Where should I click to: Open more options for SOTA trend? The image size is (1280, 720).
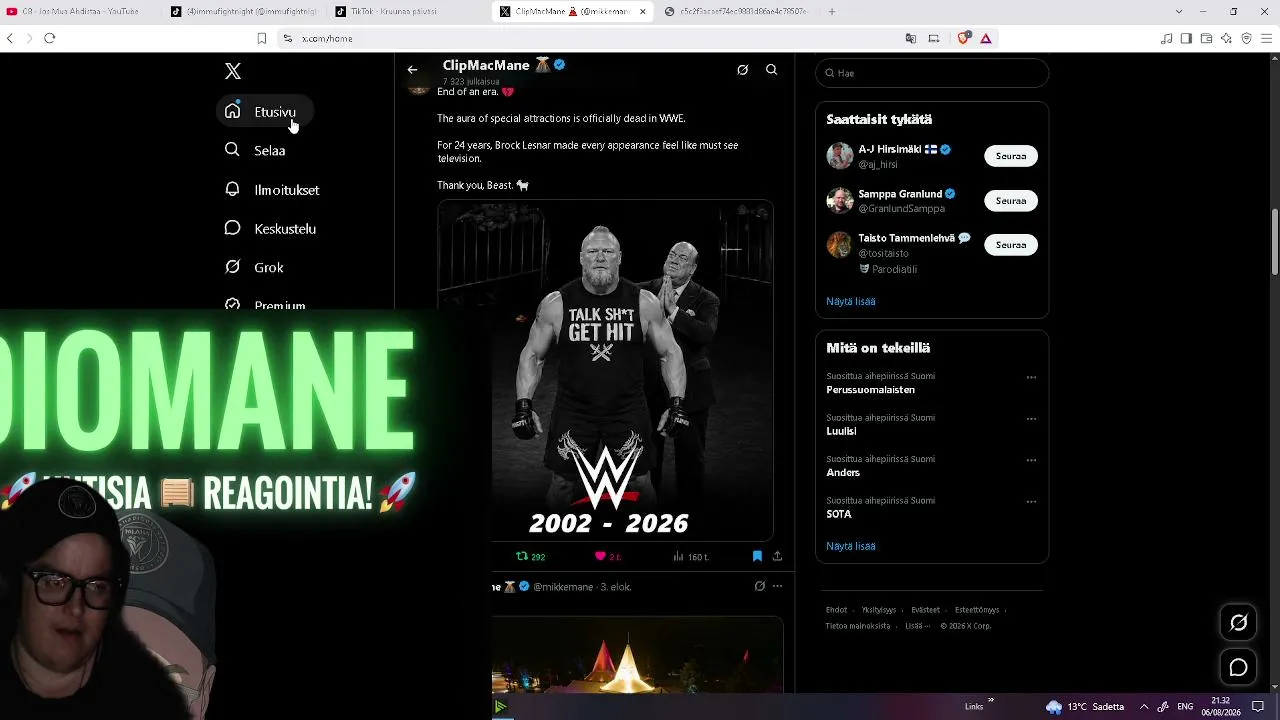[1031, 502]
